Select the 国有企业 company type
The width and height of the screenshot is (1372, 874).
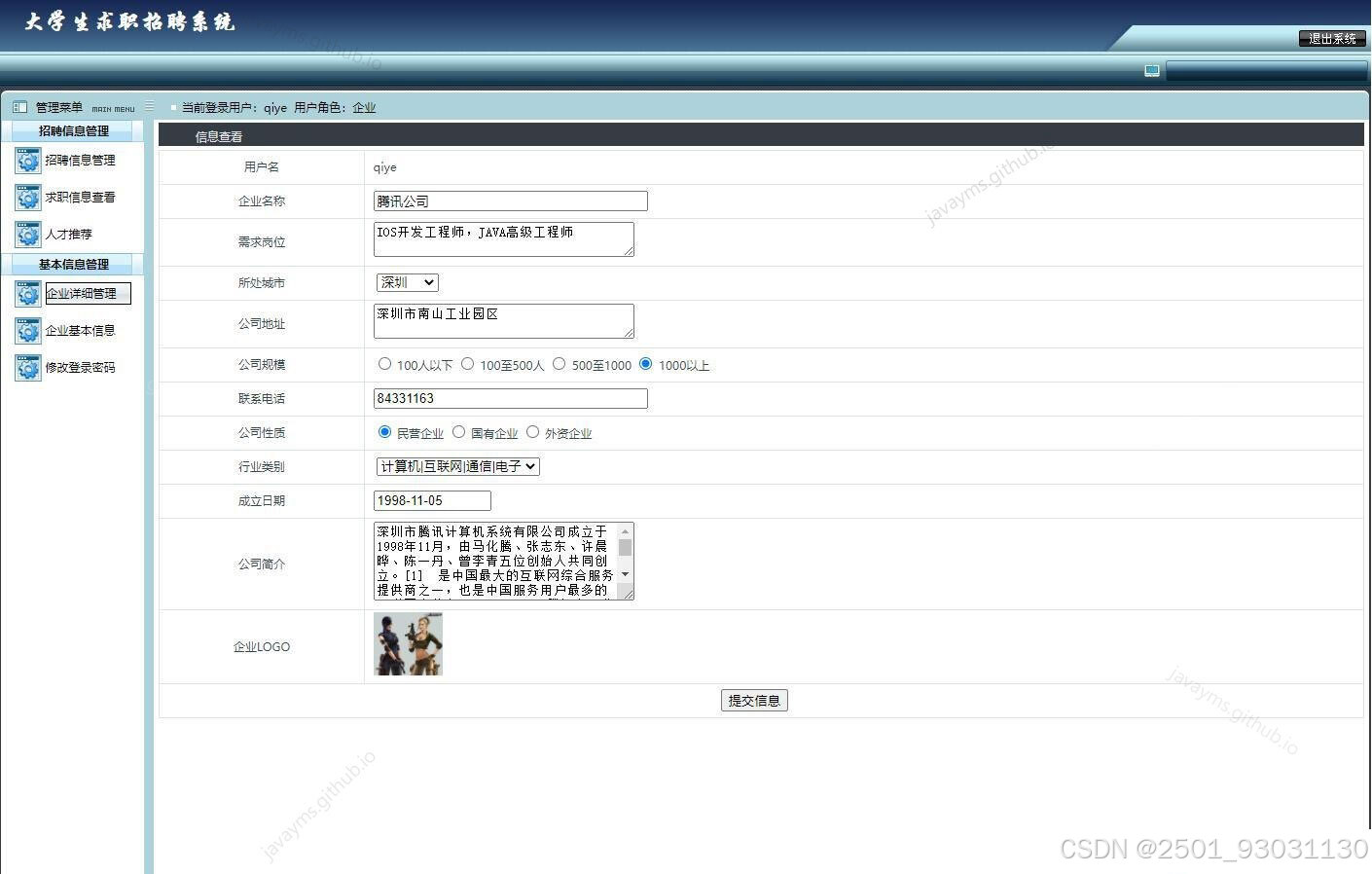458,432
